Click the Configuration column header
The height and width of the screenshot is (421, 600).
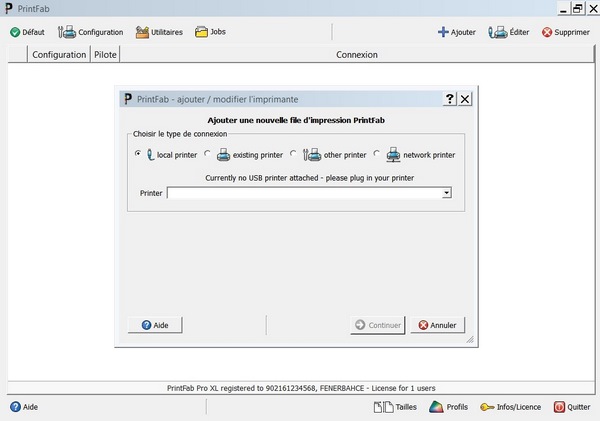pyautogui.click(x=59, y=55)
